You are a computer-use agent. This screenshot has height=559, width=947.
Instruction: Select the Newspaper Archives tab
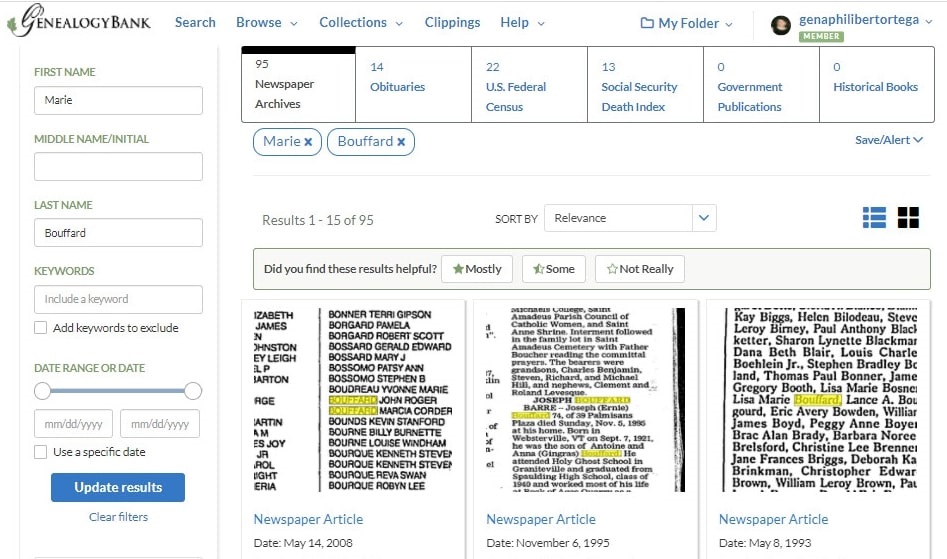pyautogui.click(x=298, y=85)
